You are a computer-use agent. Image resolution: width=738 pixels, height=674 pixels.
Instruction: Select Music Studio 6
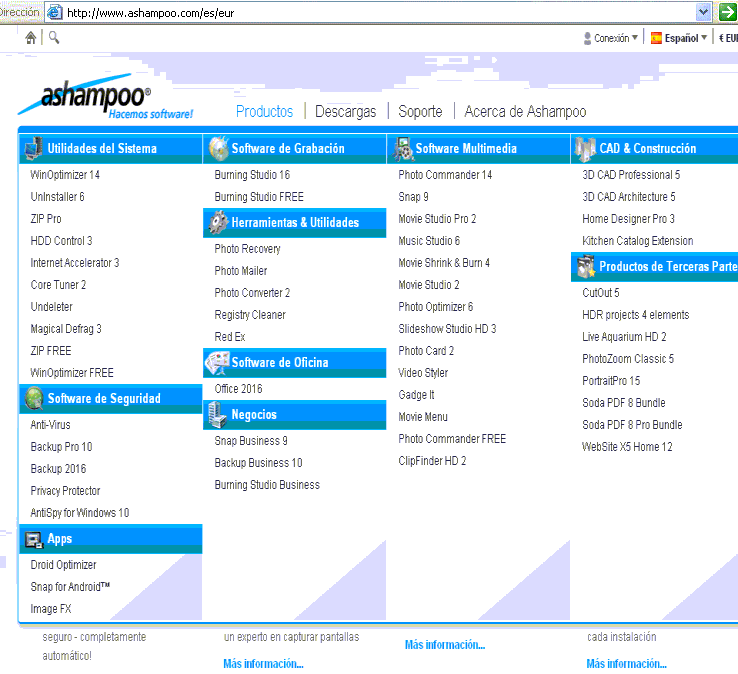pyautogui.click(x=429, y=241)
